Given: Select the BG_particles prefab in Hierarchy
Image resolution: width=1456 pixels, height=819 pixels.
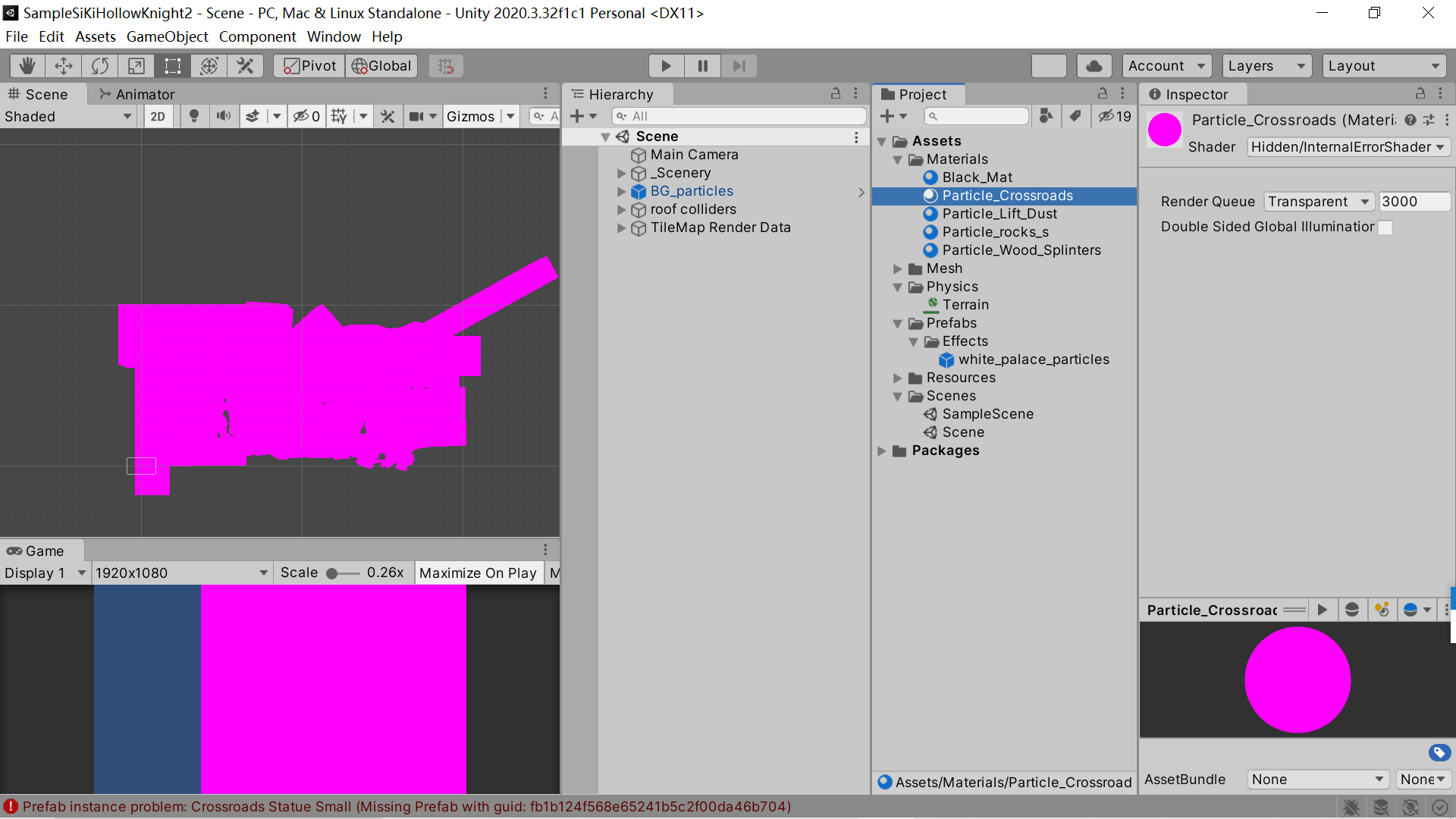Looking at the screenshot, I should click(692, 191).
